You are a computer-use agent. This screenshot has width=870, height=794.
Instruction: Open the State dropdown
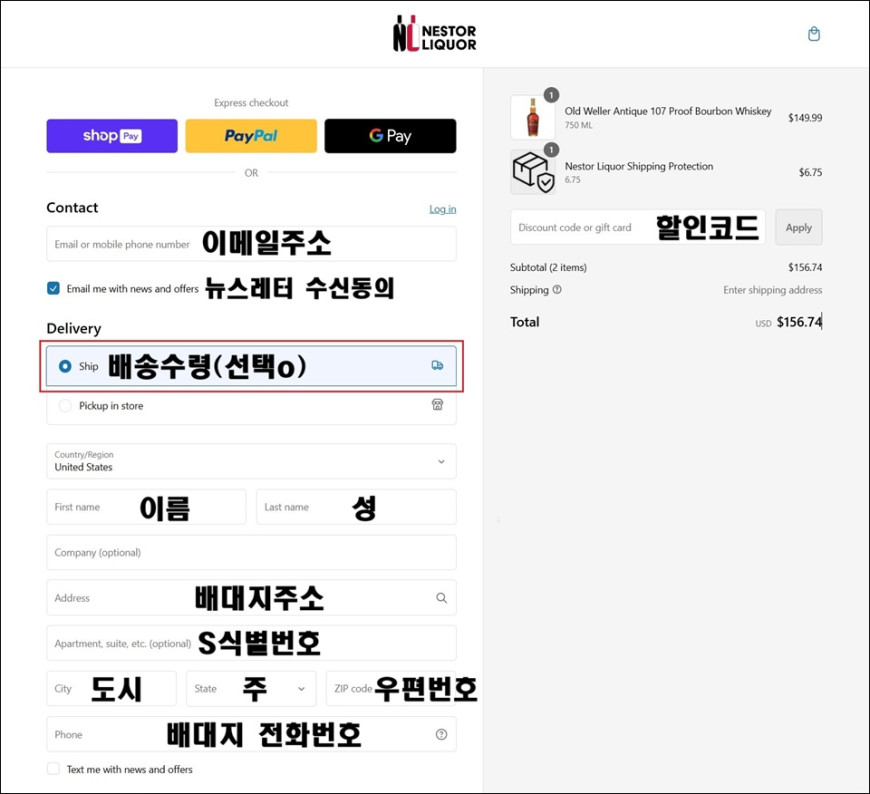(251, 689)
